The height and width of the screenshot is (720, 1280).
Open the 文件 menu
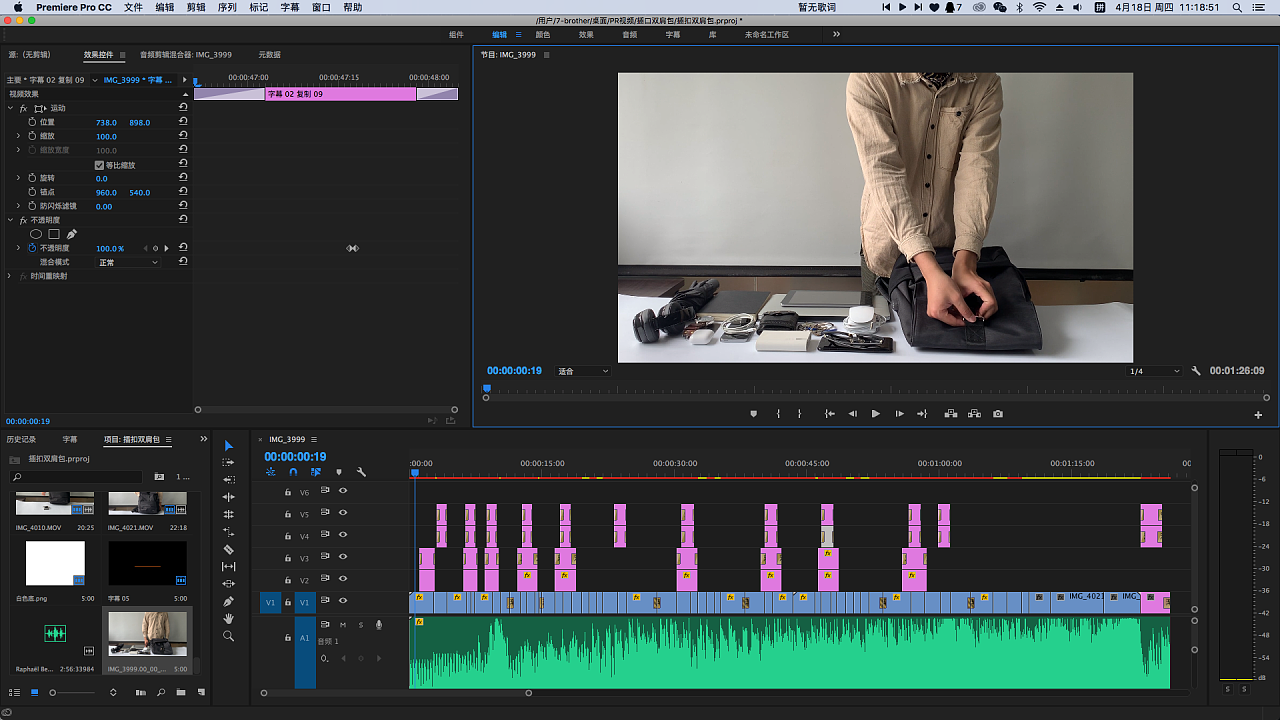(x=133, y=7)
